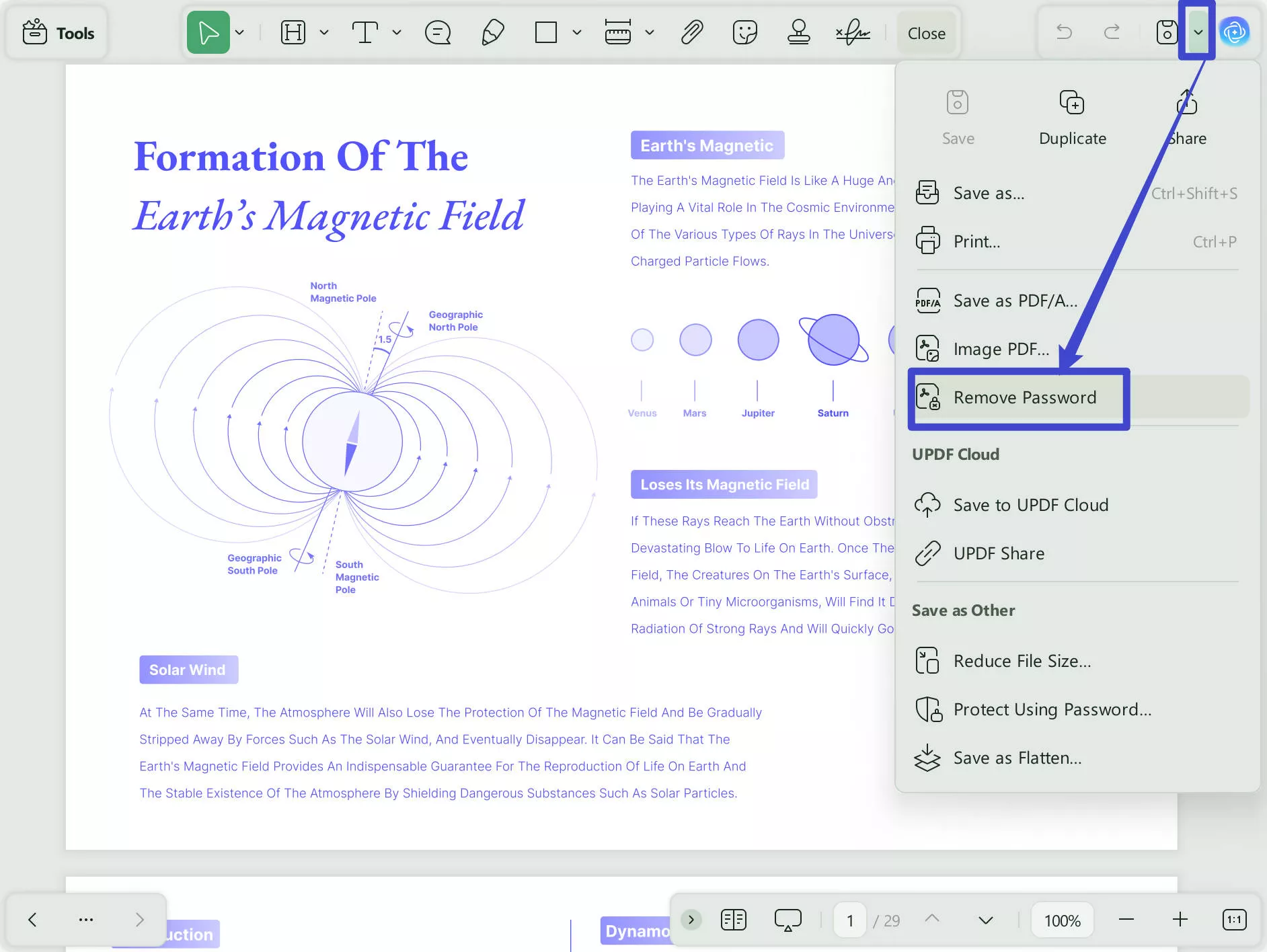This screenshot has height=952, width=1267.
Task: Click the Close button in the toolbar
Action: [926, 32]
